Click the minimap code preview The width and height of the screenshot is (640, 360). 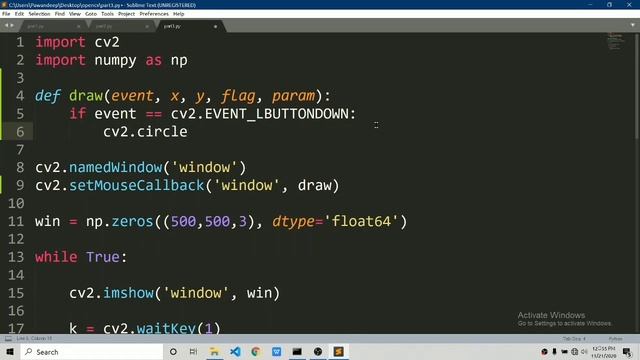coord(615,41)
